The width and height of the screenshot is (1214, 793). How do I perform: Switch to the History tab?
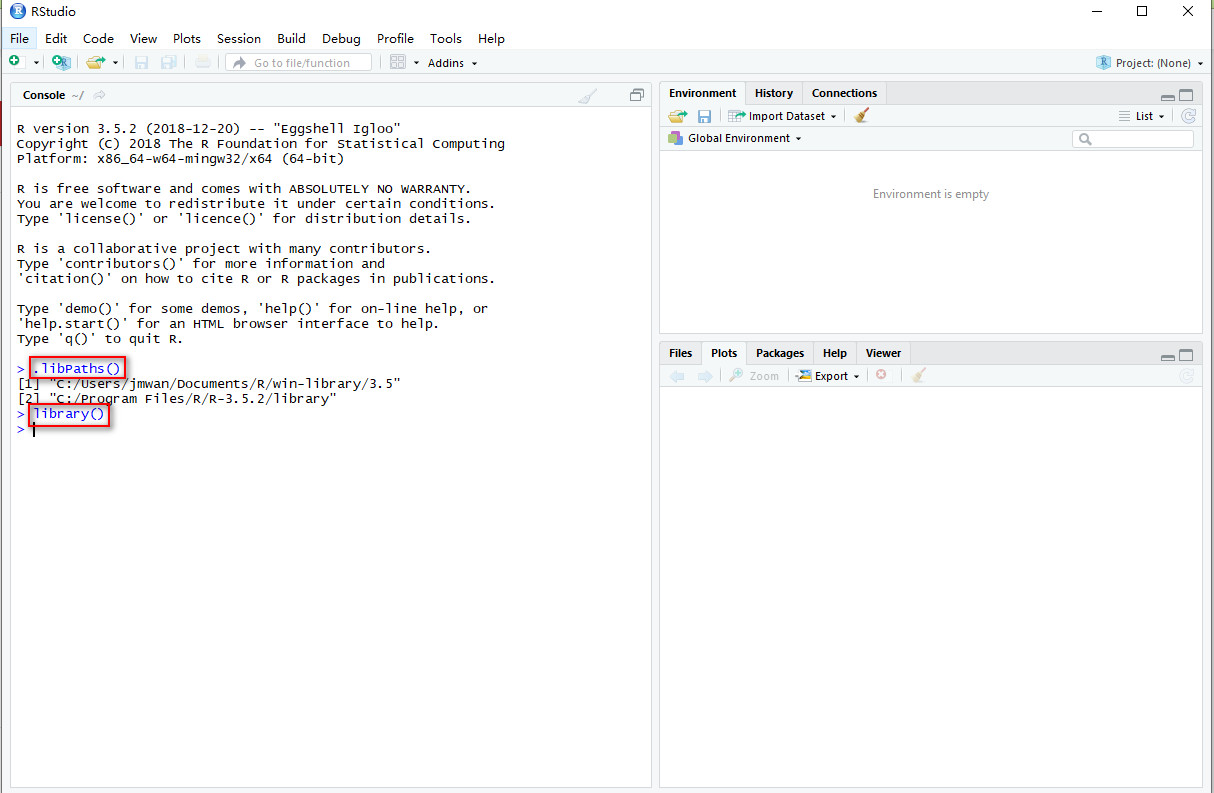(774, 93)
